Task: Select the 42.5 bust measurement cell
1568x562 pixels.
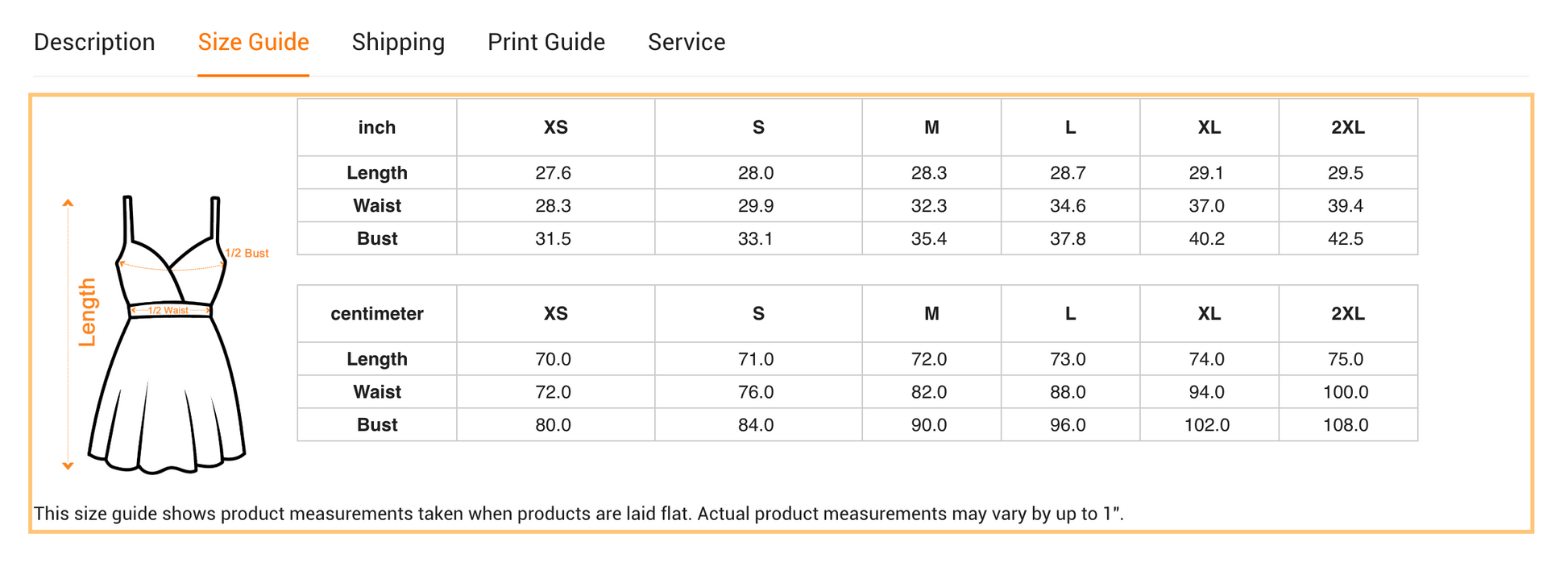Action: (x=1346, y=238)
